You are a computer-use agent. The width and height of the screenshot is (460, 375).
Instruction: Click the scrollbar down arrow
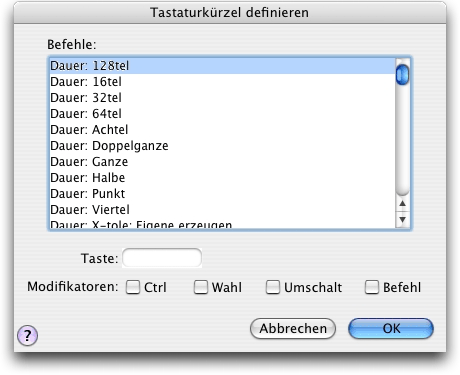[x=402, y=220]
